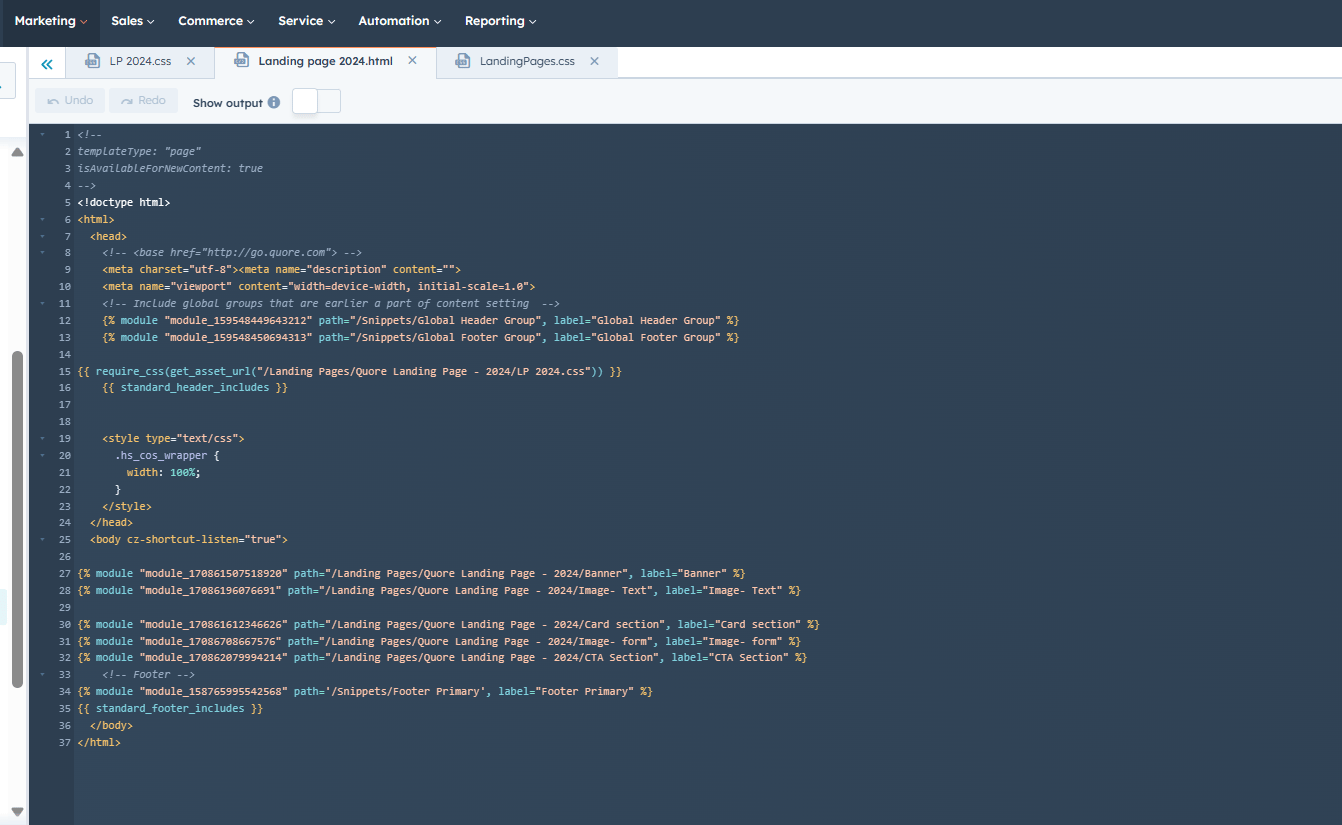Open the Reporting menu

pyautogui.click(x=501, y=21)
